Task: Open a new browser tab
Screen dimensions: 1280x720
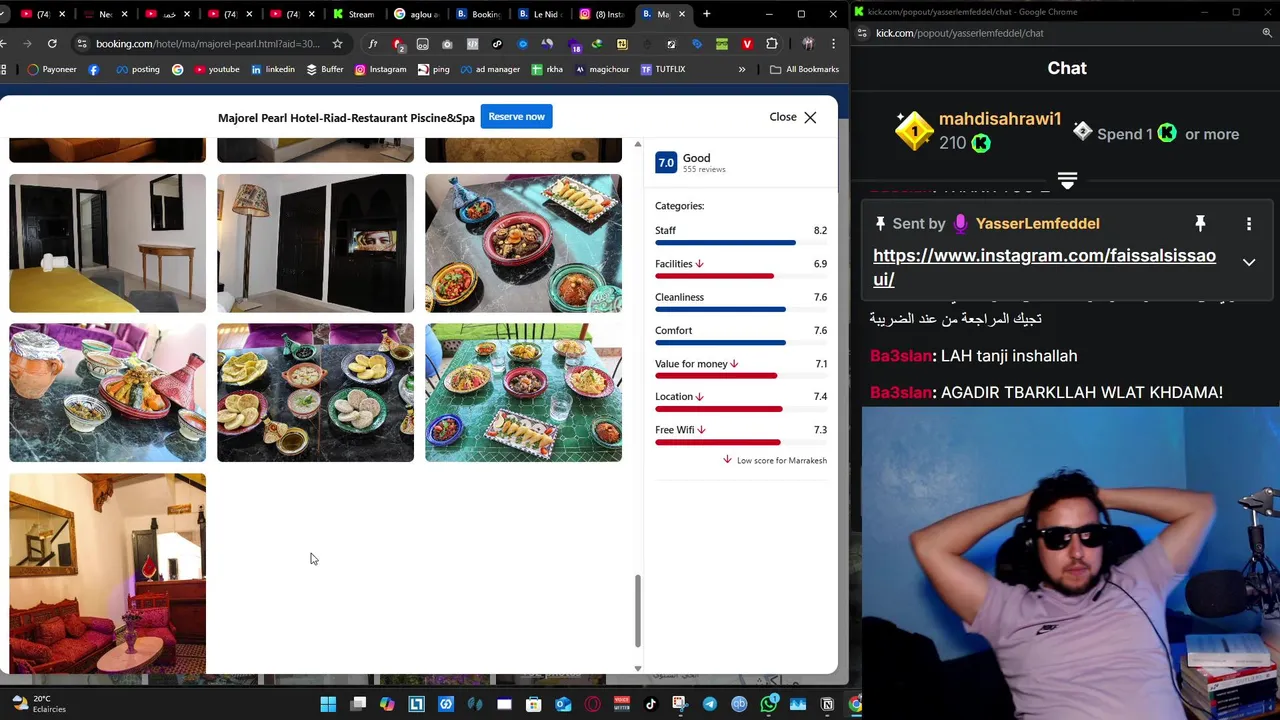Action: tap(707, 14)
